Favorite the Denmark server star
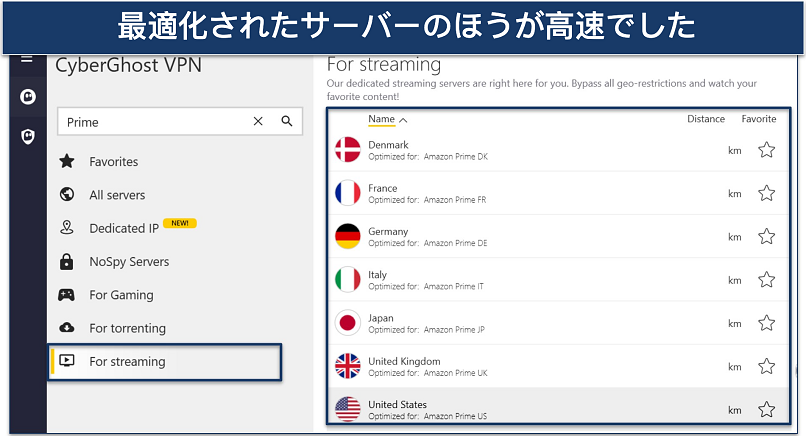The width and height of the screenshot is (806, 436). [x=766, y=150]
